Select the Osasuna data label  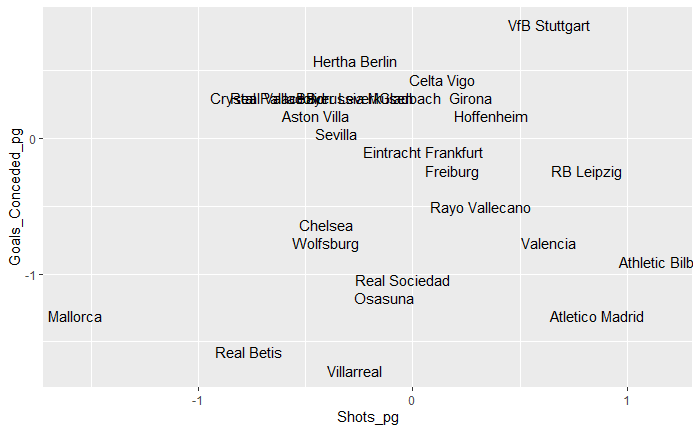coord(384,299)
